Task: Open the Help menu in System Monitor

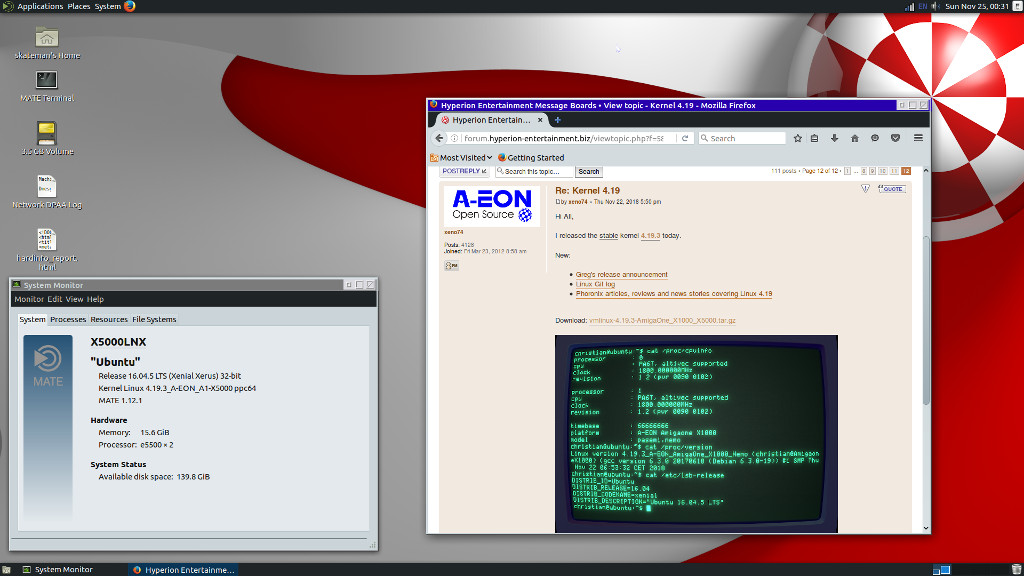Action: [x=95, y=299]
